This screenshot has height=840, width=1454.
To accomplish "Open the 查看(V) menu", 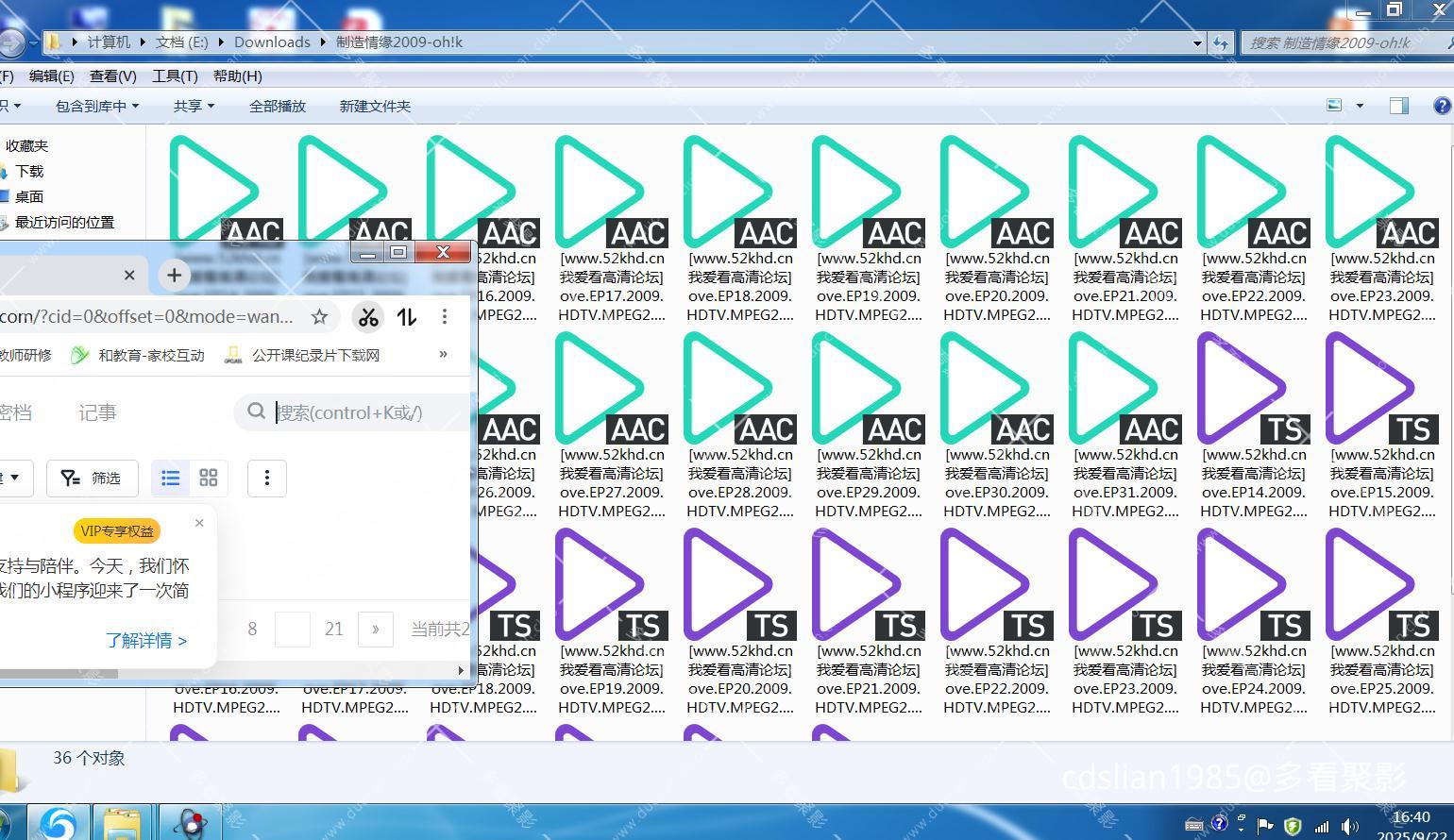I will (112, 76).
